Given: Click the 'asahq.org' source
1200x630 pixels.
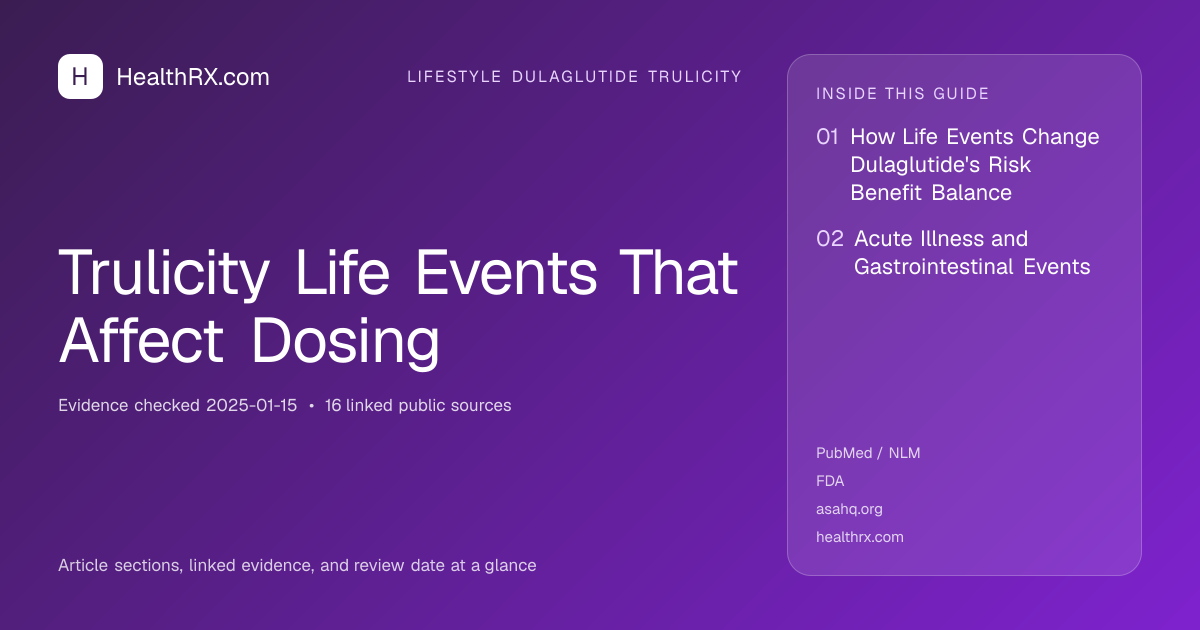Looking at the screenshot, I should pyautogui.click(x=849, y=509).
